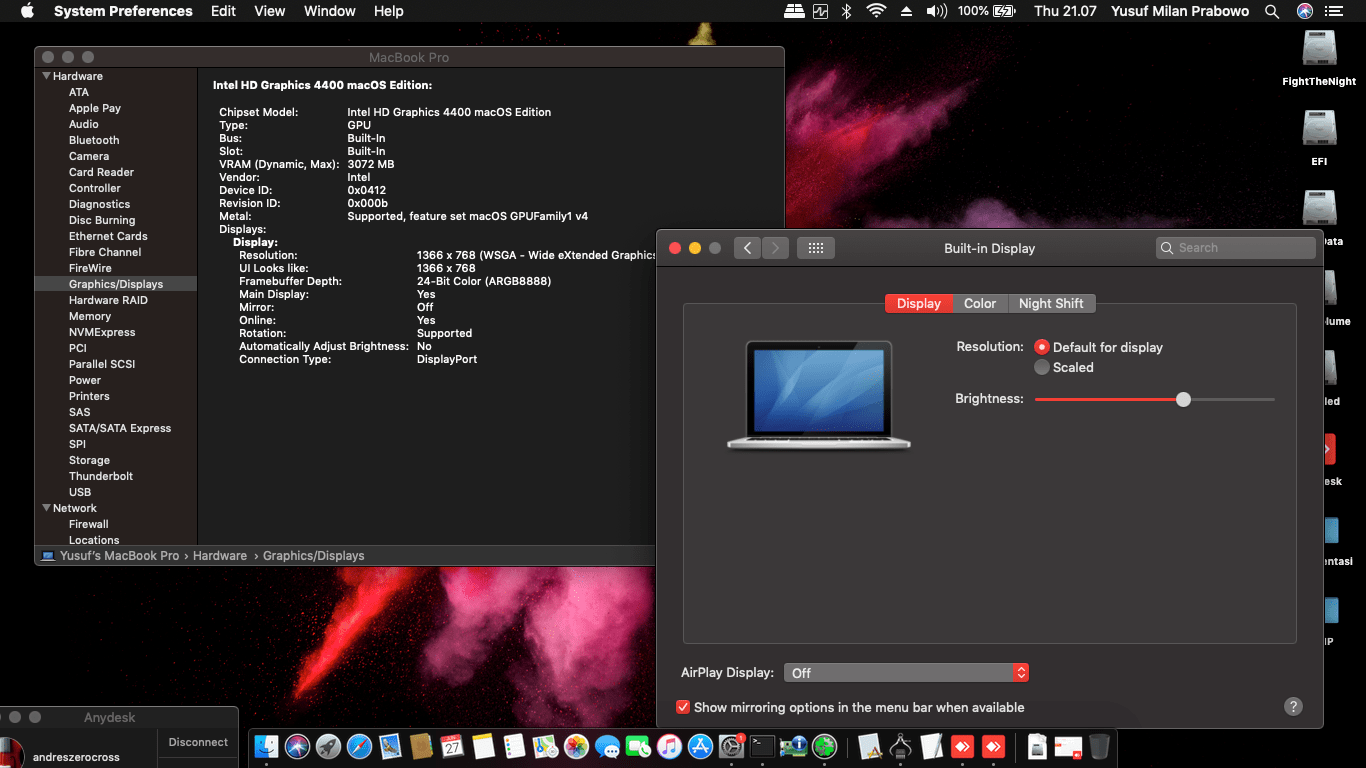This screenshot has height=768, width=1366.
Task: Switch to Night Shift tab
Action: tap(1051, 303)
